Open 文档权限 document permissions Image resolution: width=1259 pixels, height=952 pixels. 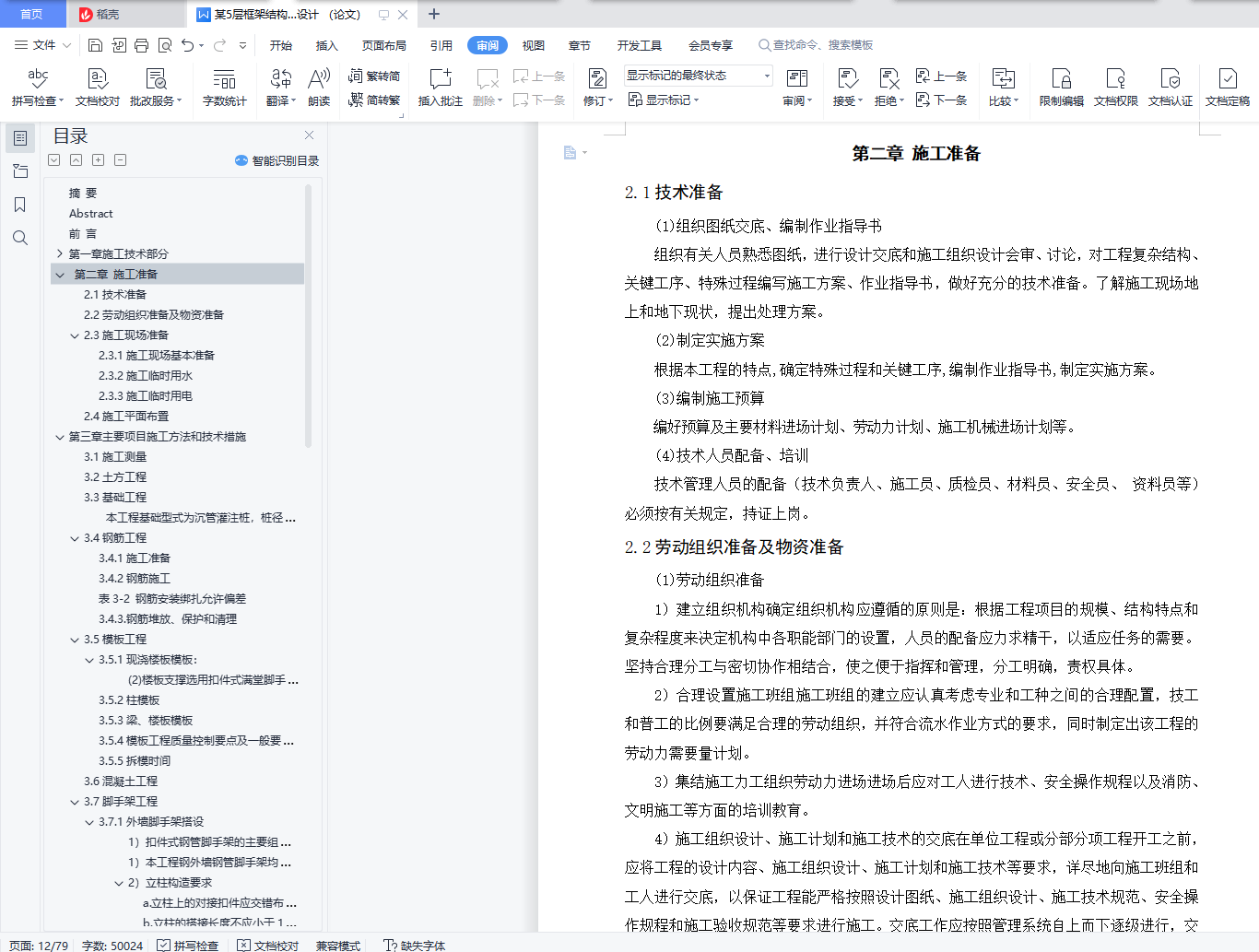point(1116,88)
